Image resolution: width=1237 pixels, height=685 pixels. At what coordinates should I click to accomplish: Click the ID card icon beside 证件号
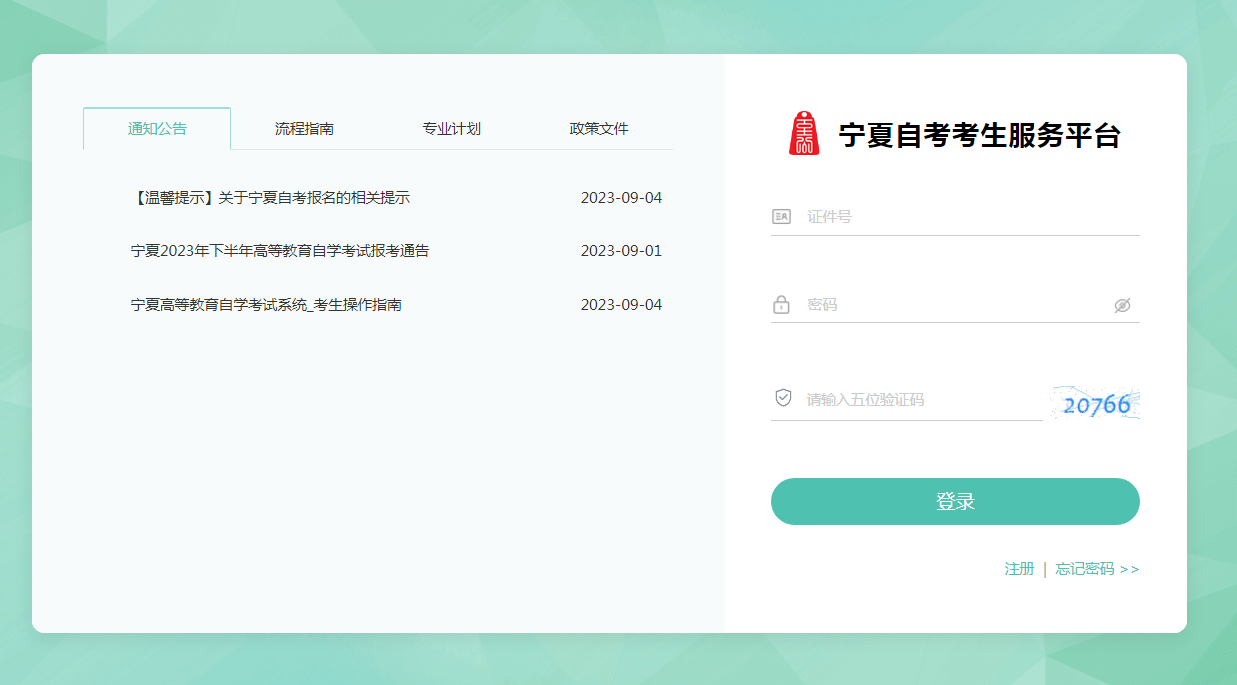pyautogui.click(x=781, y=216)
